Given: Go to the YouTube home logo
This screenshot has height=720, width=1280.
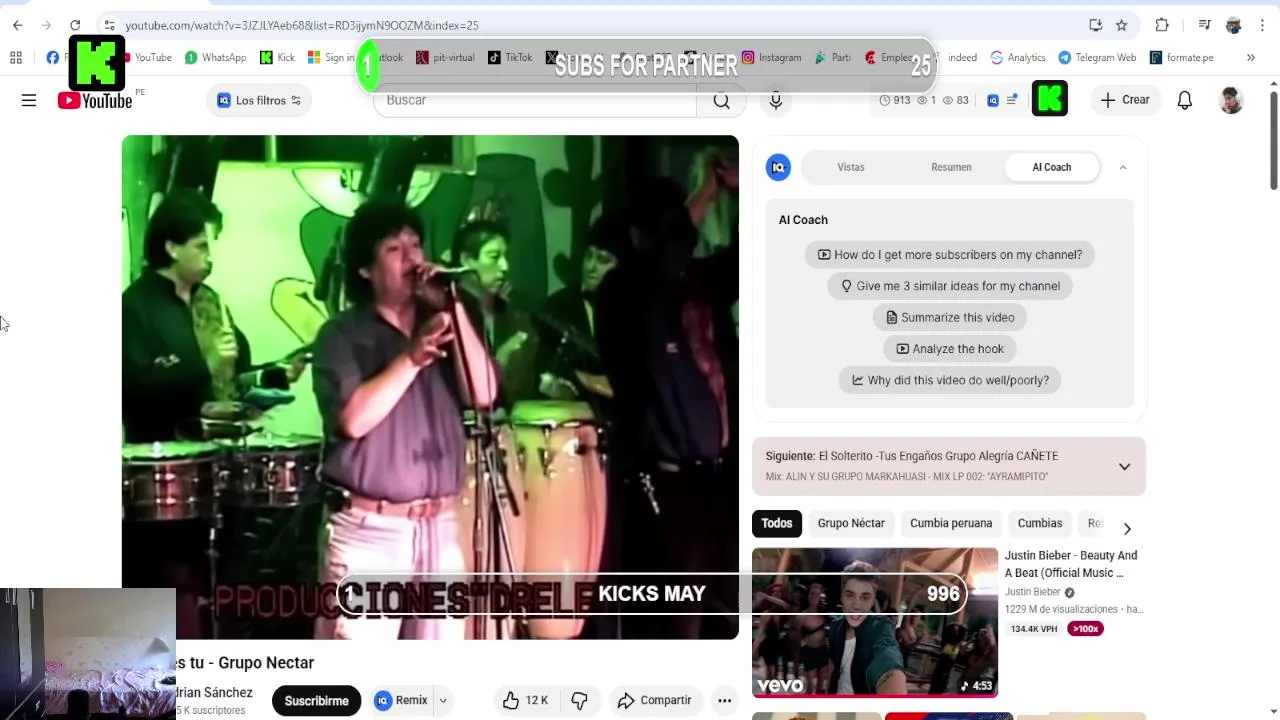Looking at the screenshot, I should coord(95,100).
